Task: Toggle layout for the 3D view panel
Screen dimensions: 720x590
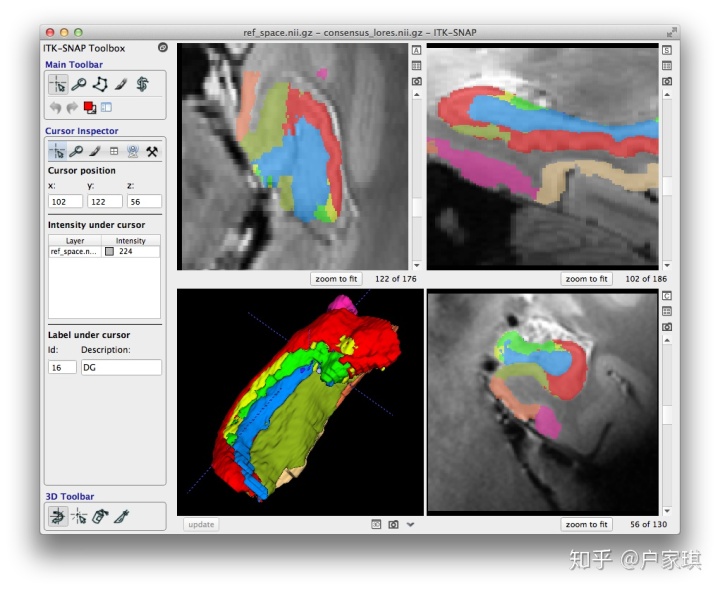Action: (376, 524)
